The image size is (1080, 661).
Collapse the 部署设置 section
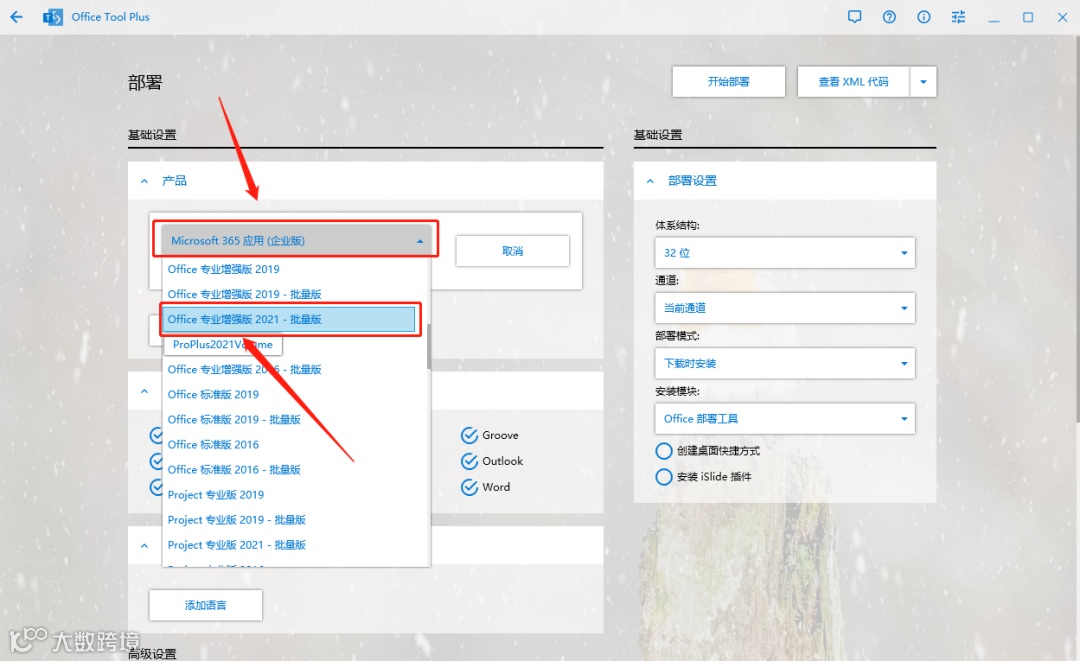[650, 181]
